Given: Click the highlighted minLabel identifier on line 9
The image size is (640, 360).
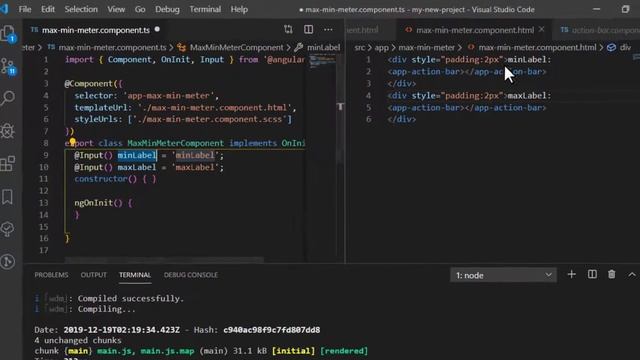Looking at the screenshot, I should point(137,155).
